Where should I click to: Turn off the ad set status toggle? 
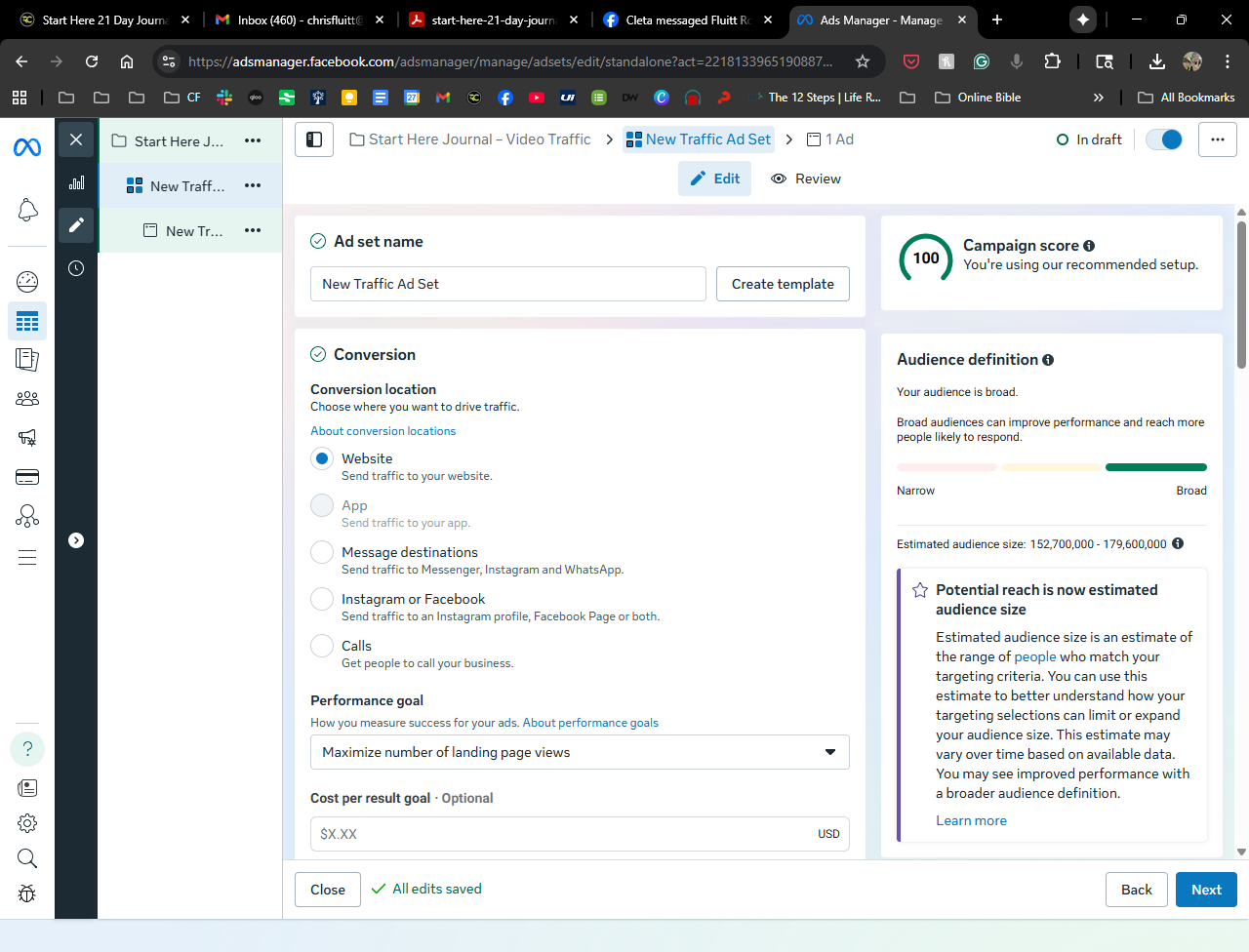1163,139
